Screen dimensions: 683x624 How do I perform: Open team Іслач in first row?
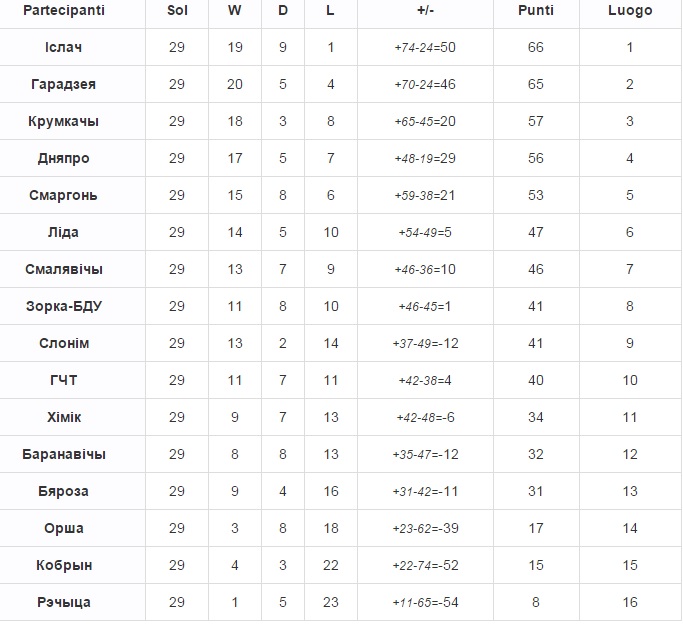coord(63,48)
